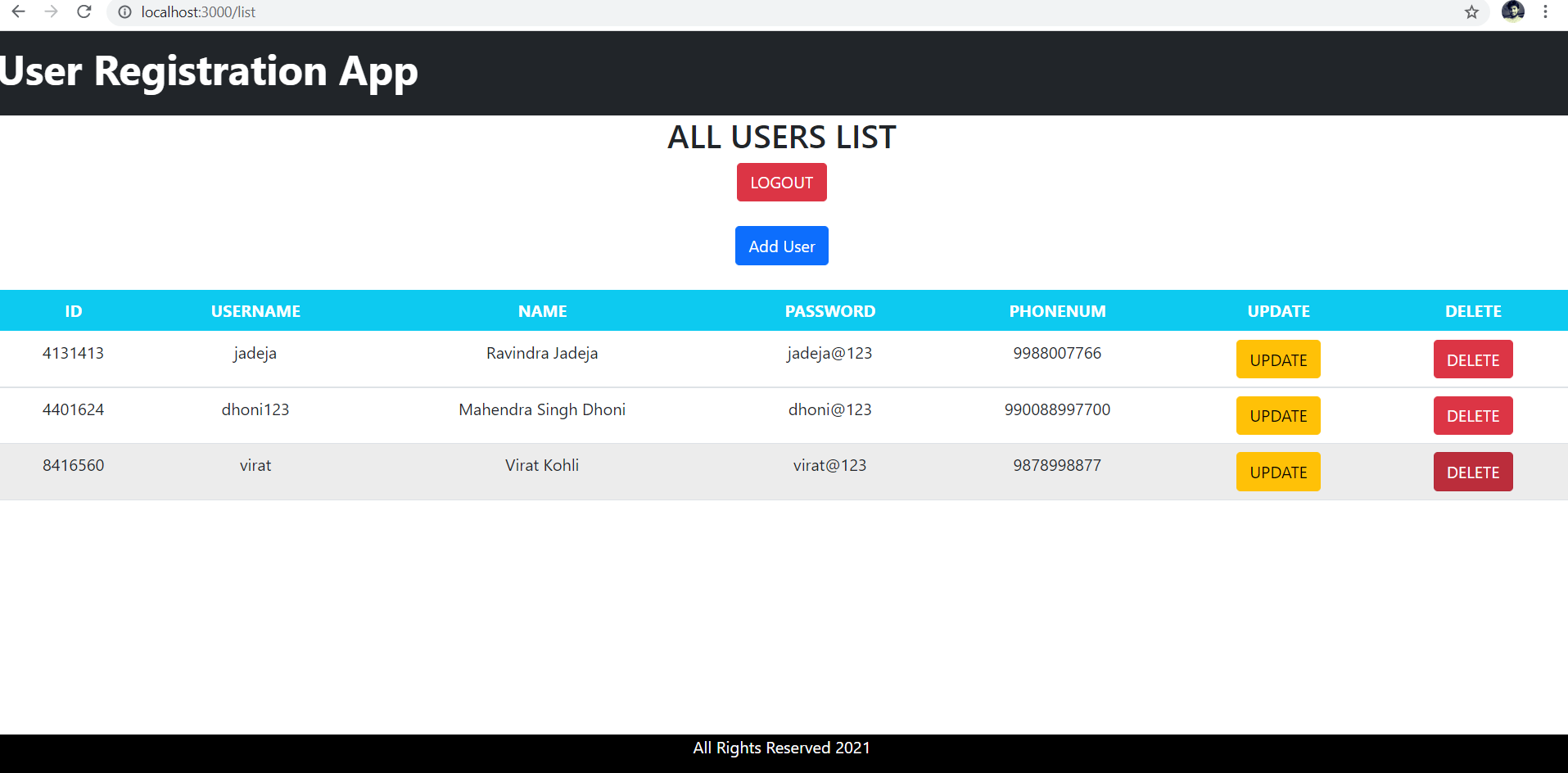The height and width of the screenshot is (773, 1568).
Task: Select username cell virat
Action: [255, 465]
